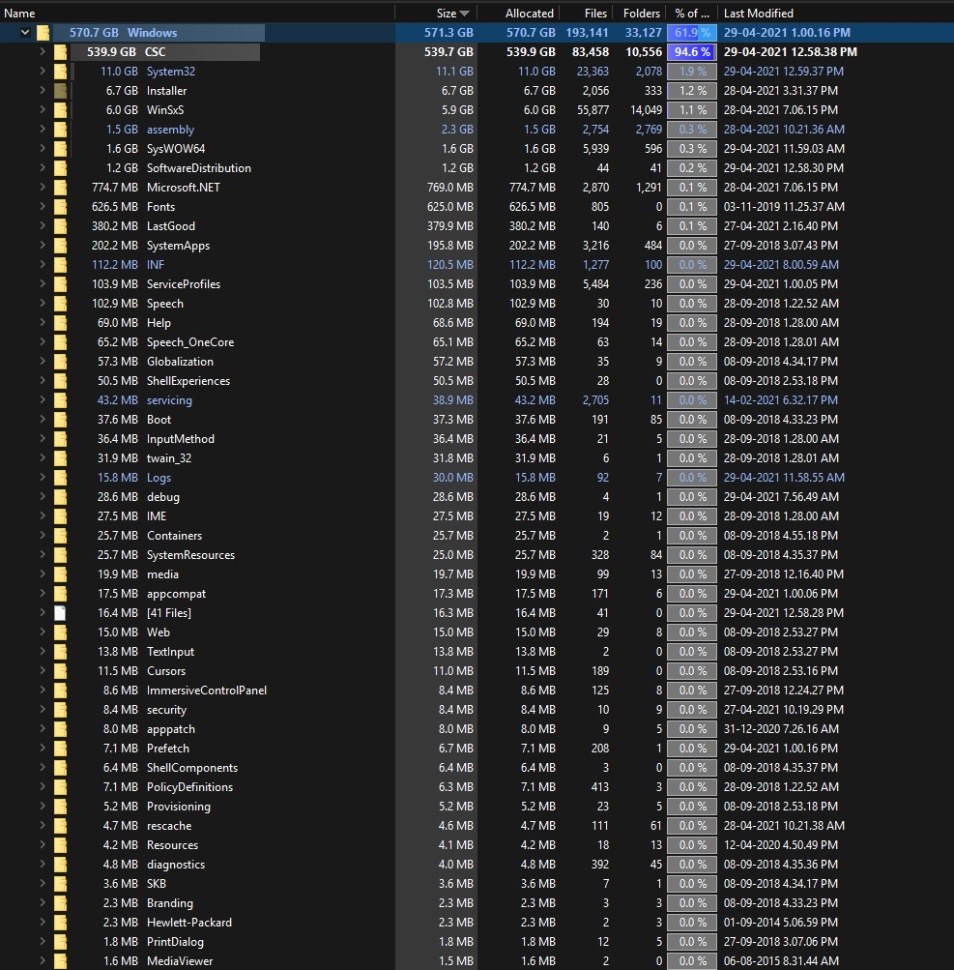Sort by the Last Modified column header

(x=758, y=13)
